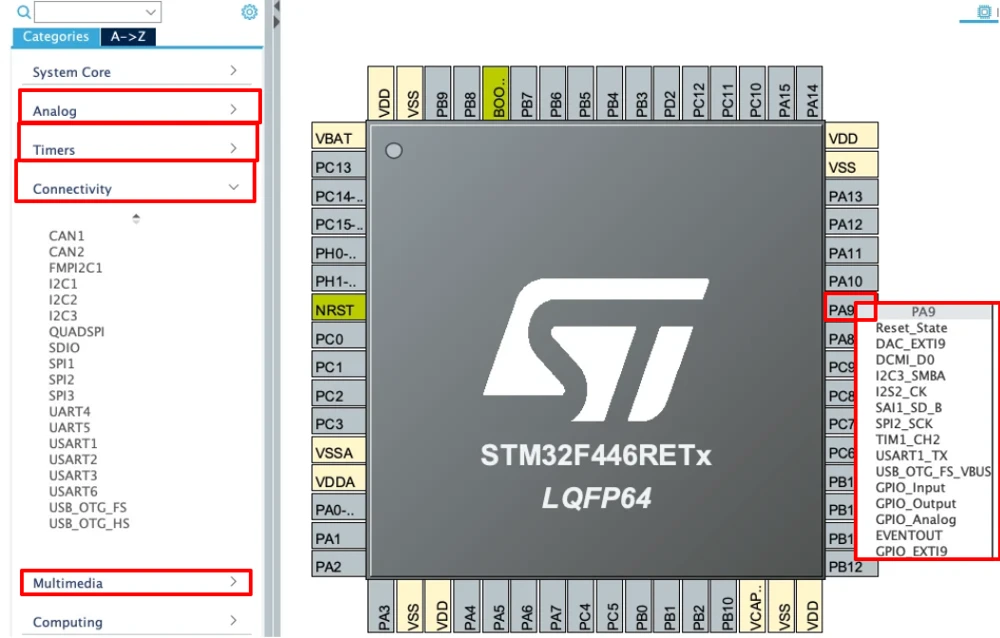Select CAN2 peripheral
1000x638 pixels.
coord(66,252)
